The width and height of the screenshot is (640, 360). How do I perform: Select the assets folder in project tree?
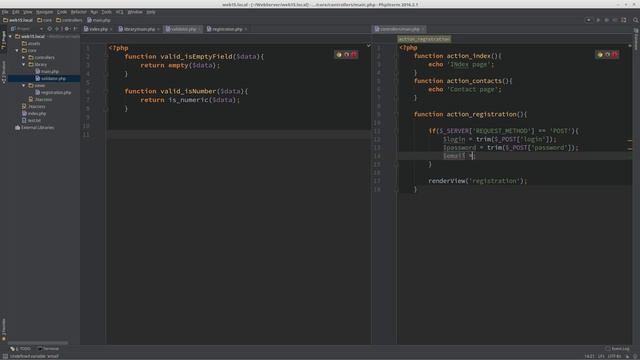pos(31,43)
